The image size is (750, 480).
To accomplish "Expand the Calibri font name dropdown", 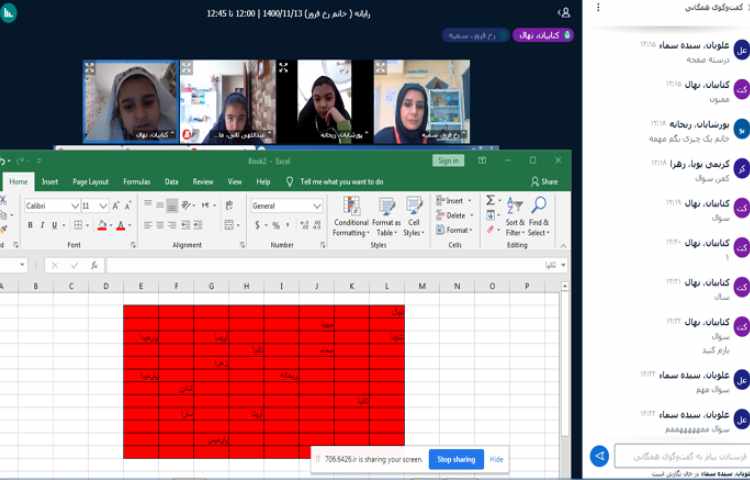I will tap(75, 205).
